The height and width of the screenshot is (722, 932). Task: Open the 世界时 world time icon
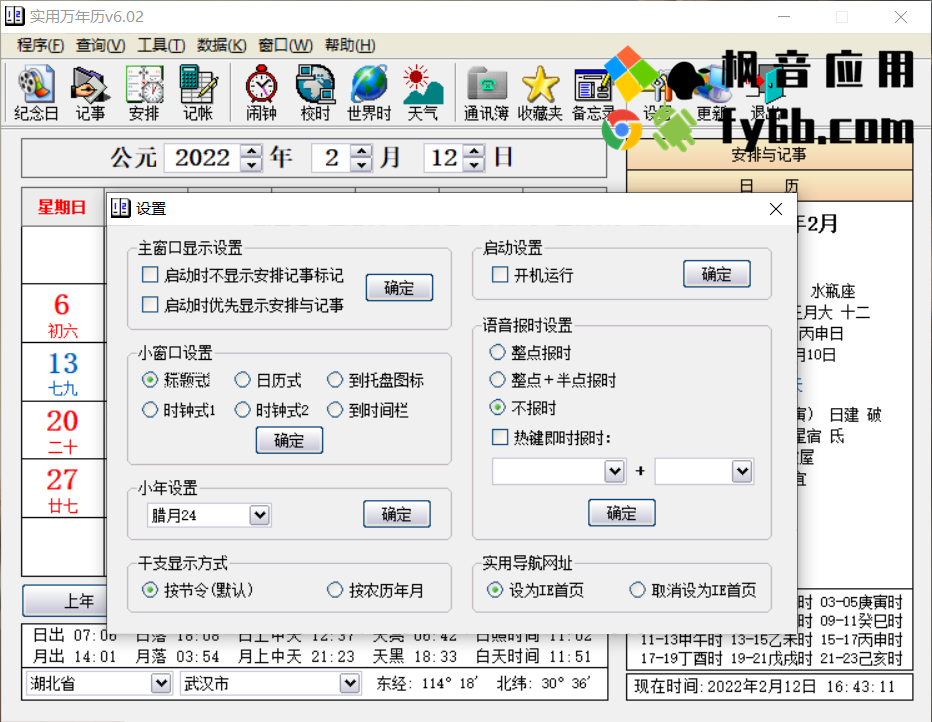click(x=369, y=93)
